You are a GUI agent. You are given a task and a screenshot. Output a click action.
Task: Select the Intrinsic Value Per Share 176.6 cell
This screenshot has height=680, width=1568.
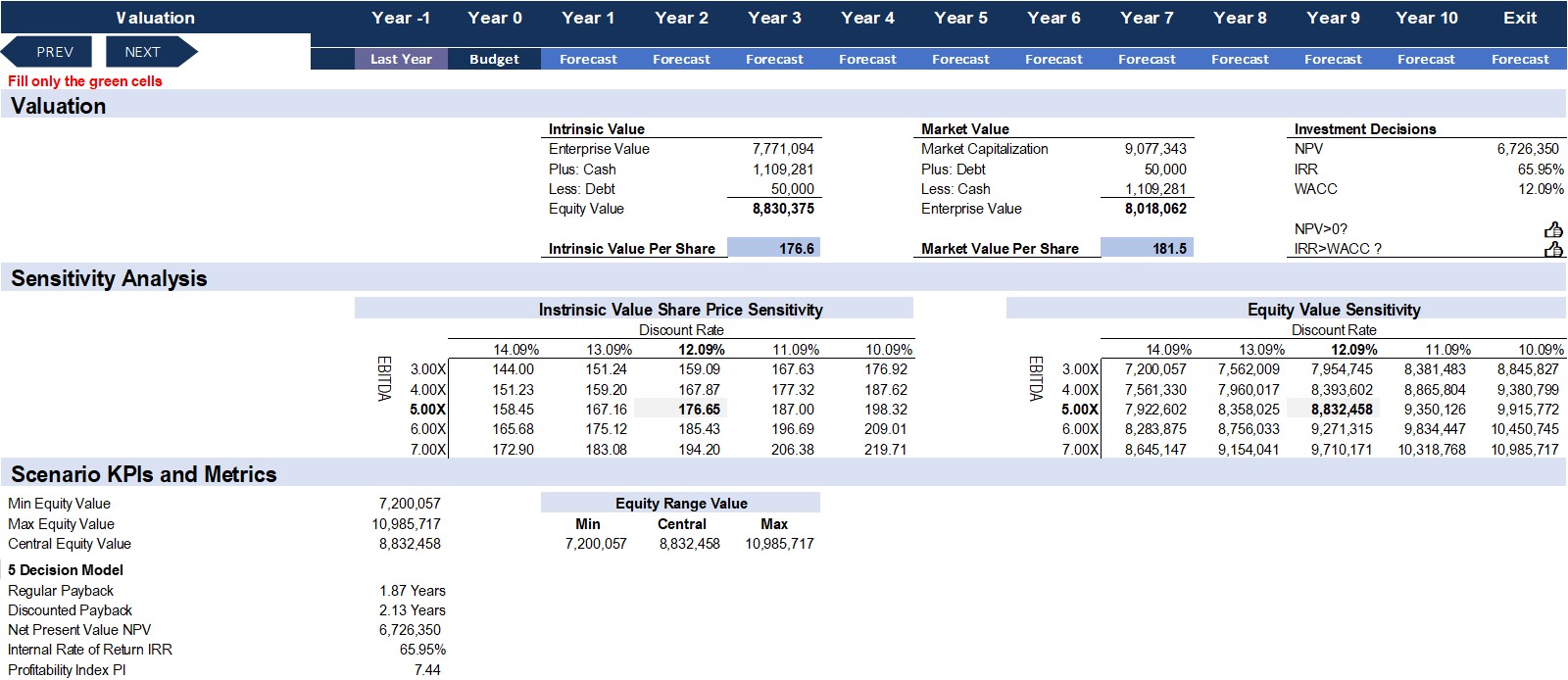pos(773,249)
